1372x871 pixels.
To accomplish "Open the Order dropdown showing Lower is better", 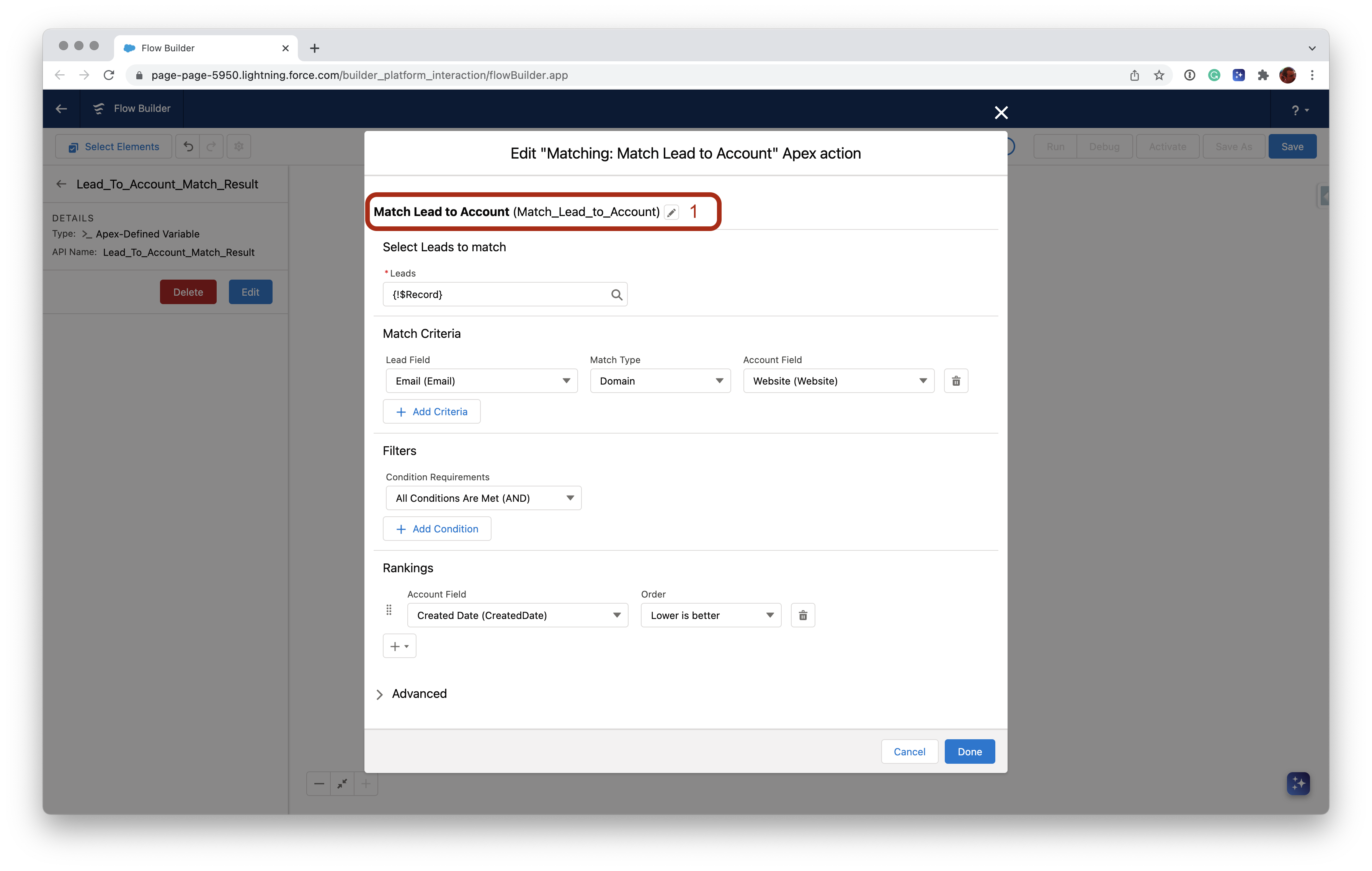I will click(x=710, y=615).
